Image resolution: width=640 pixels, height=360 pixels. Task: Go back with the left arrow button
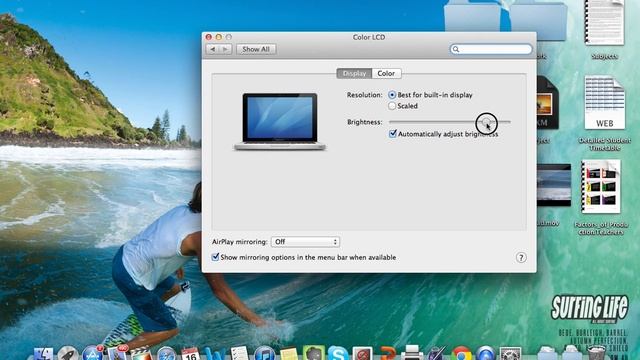[213, 49]
